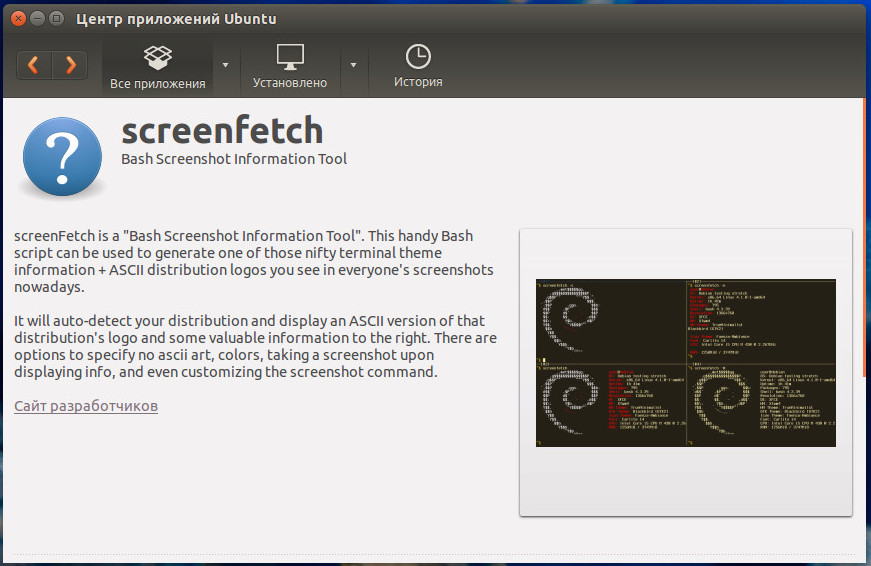The image size is (871, 566).
Task: Close the Ubuntu Software Center window
Action: point(18,19)
